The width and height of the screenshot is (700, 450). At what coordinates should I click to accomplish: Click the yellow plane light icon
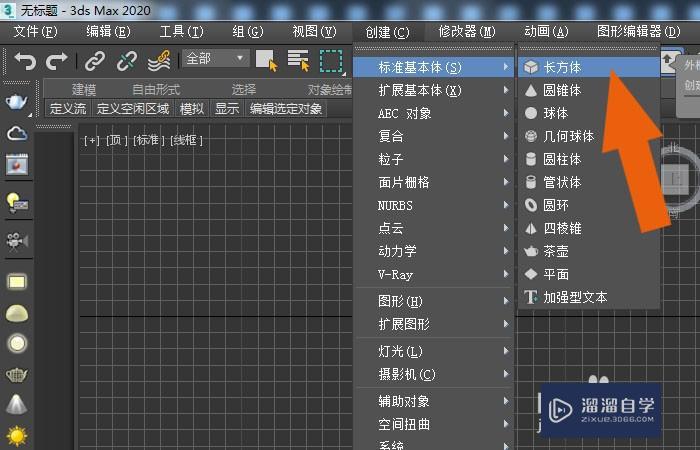coord(17,282)
